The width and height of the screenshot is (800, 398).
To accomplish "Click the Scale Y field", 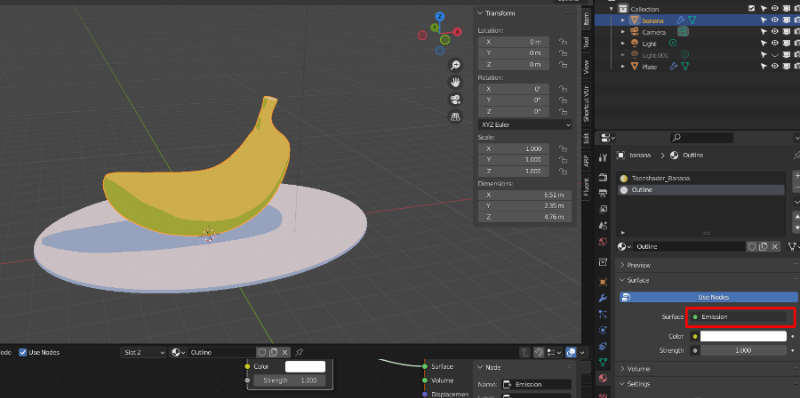I will pos(514,160).
